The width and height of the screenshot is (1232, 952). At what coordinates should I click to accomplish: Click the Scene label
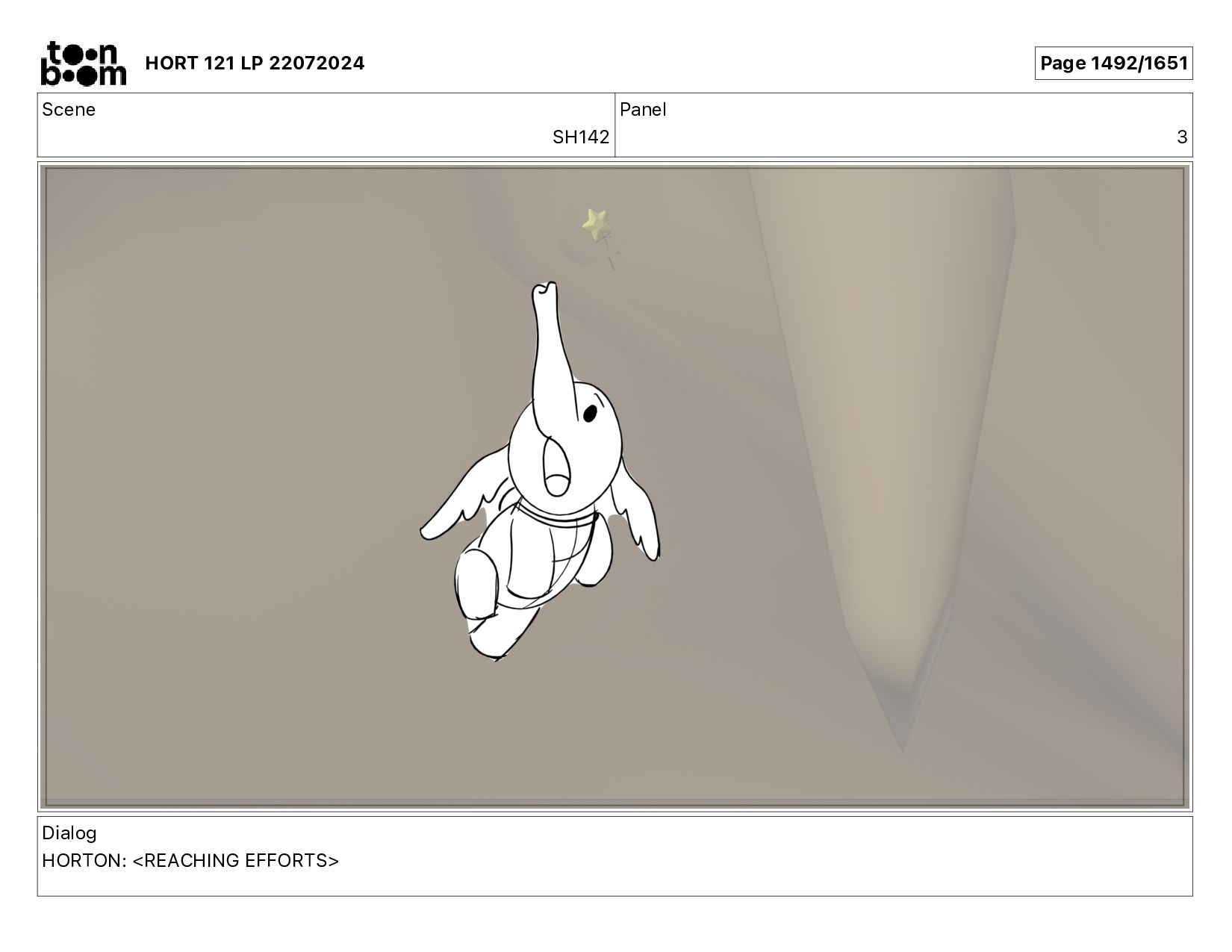69,110
